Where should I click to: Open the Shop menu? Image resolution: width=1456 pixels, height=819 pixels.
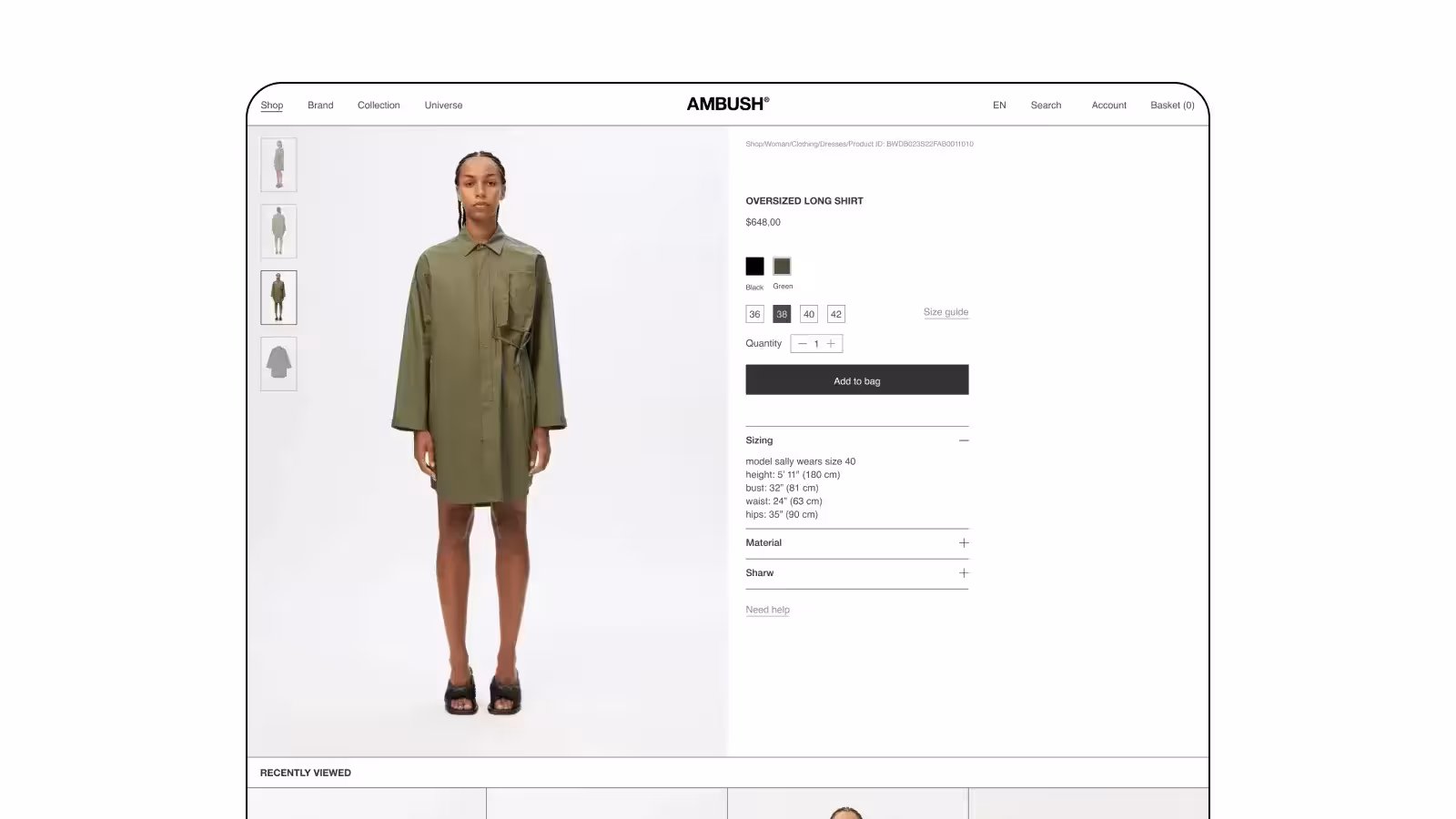[272, 106]
